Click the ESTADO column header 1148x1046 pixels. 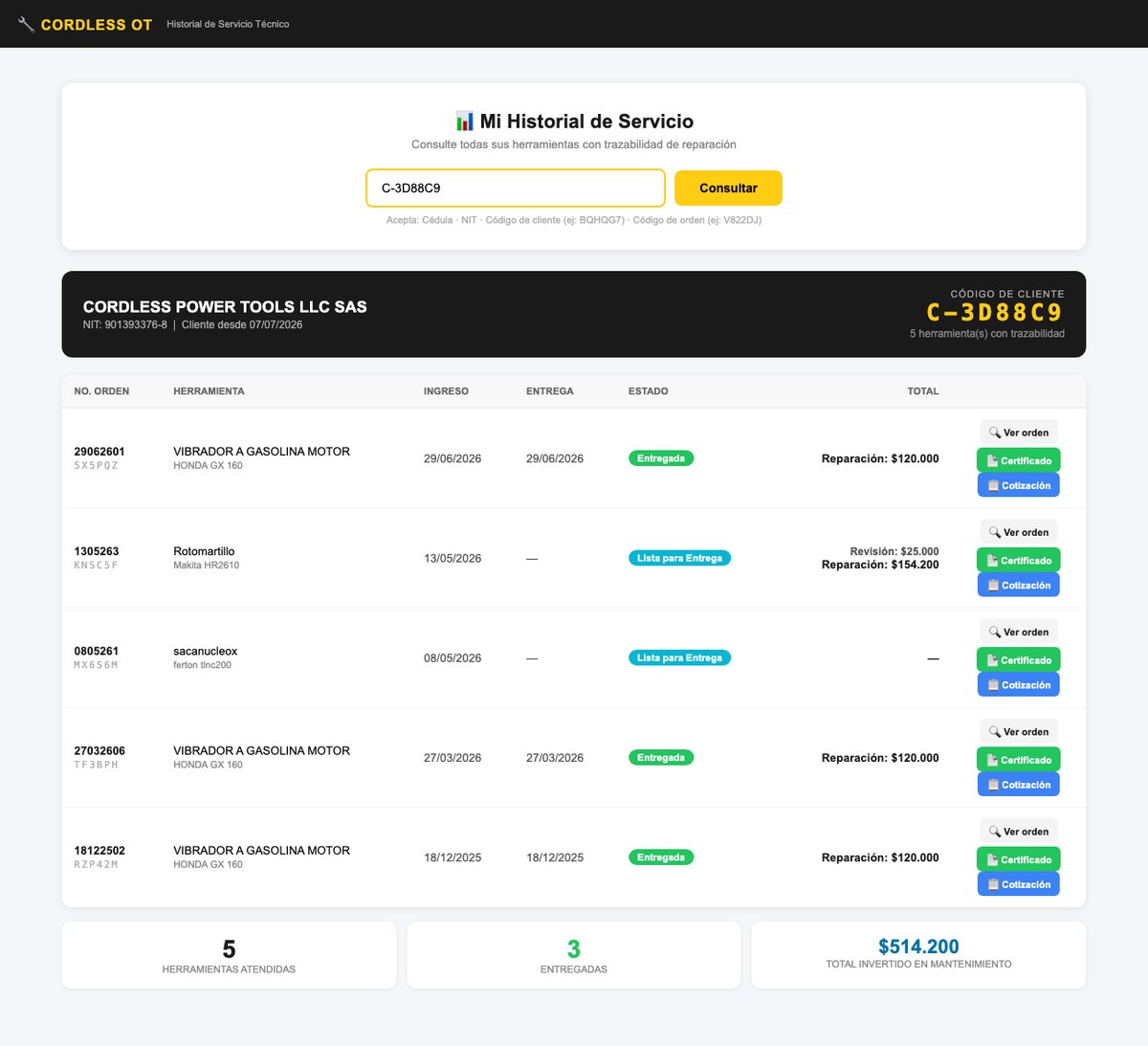649,391
